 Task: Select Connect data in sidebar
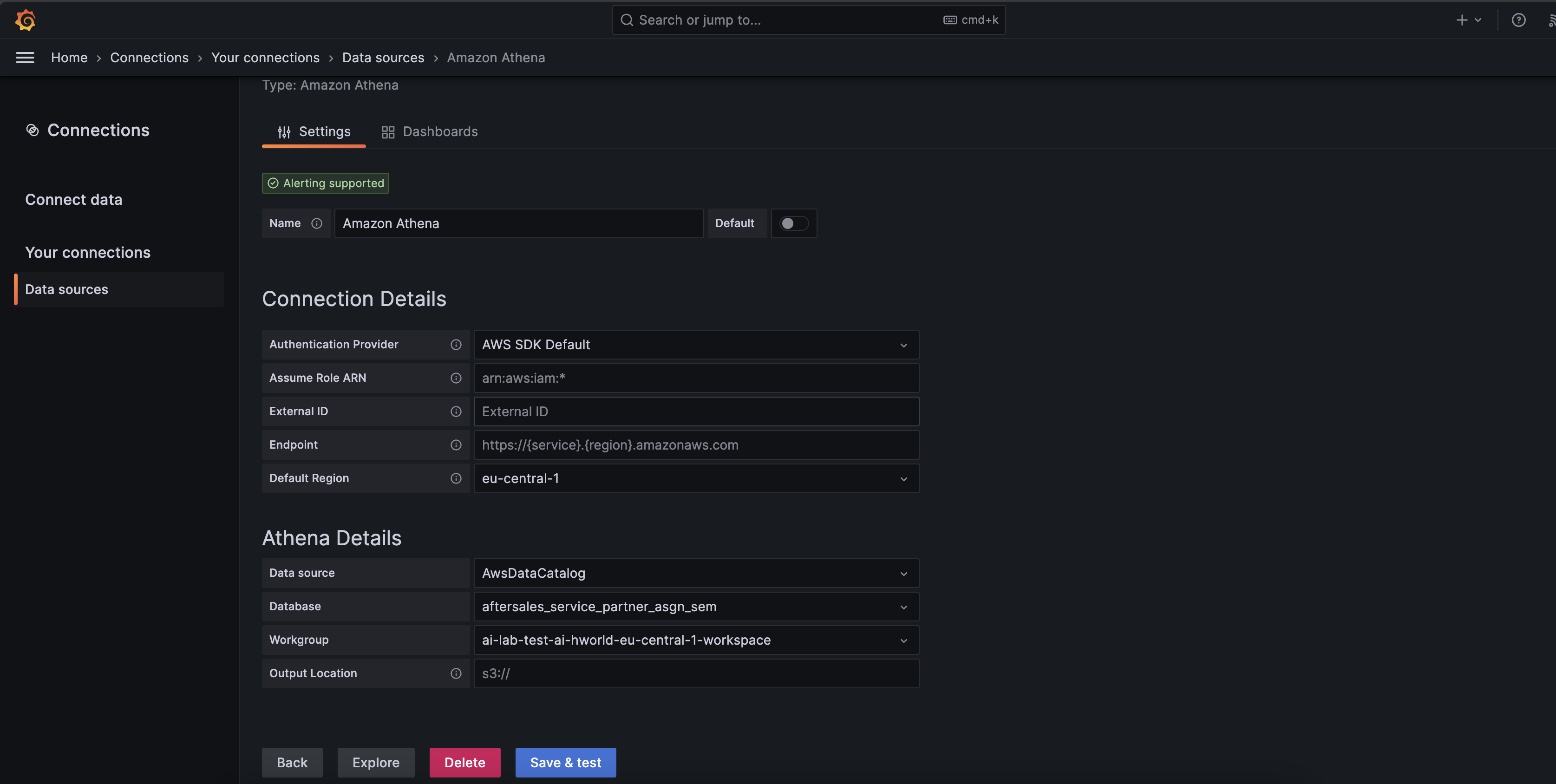click(x=74, y=199)
